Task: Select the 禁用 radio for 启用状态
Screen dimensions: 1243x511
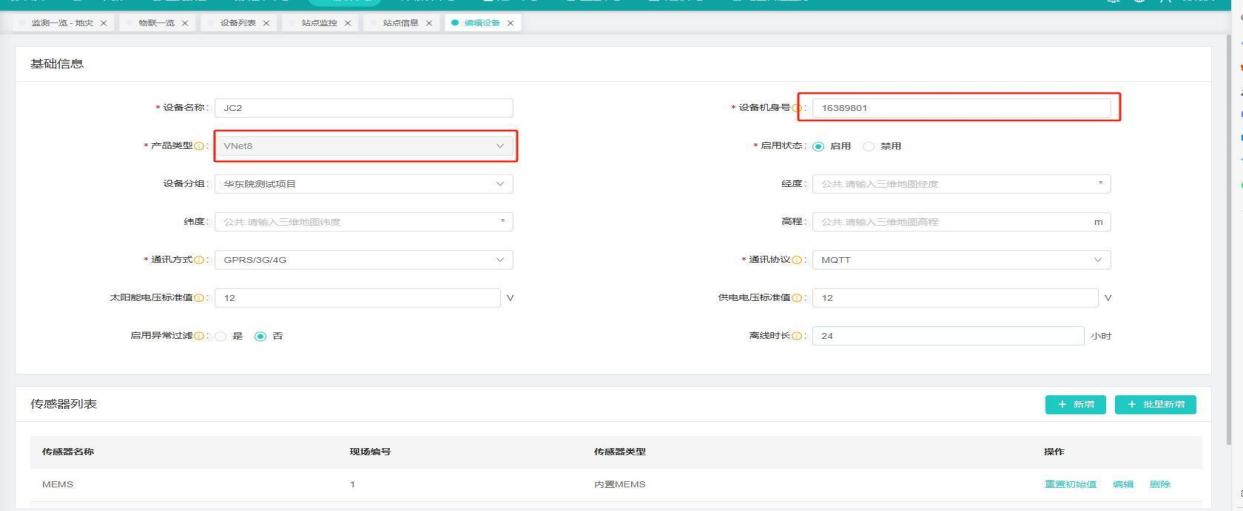Action: (868, 147)
